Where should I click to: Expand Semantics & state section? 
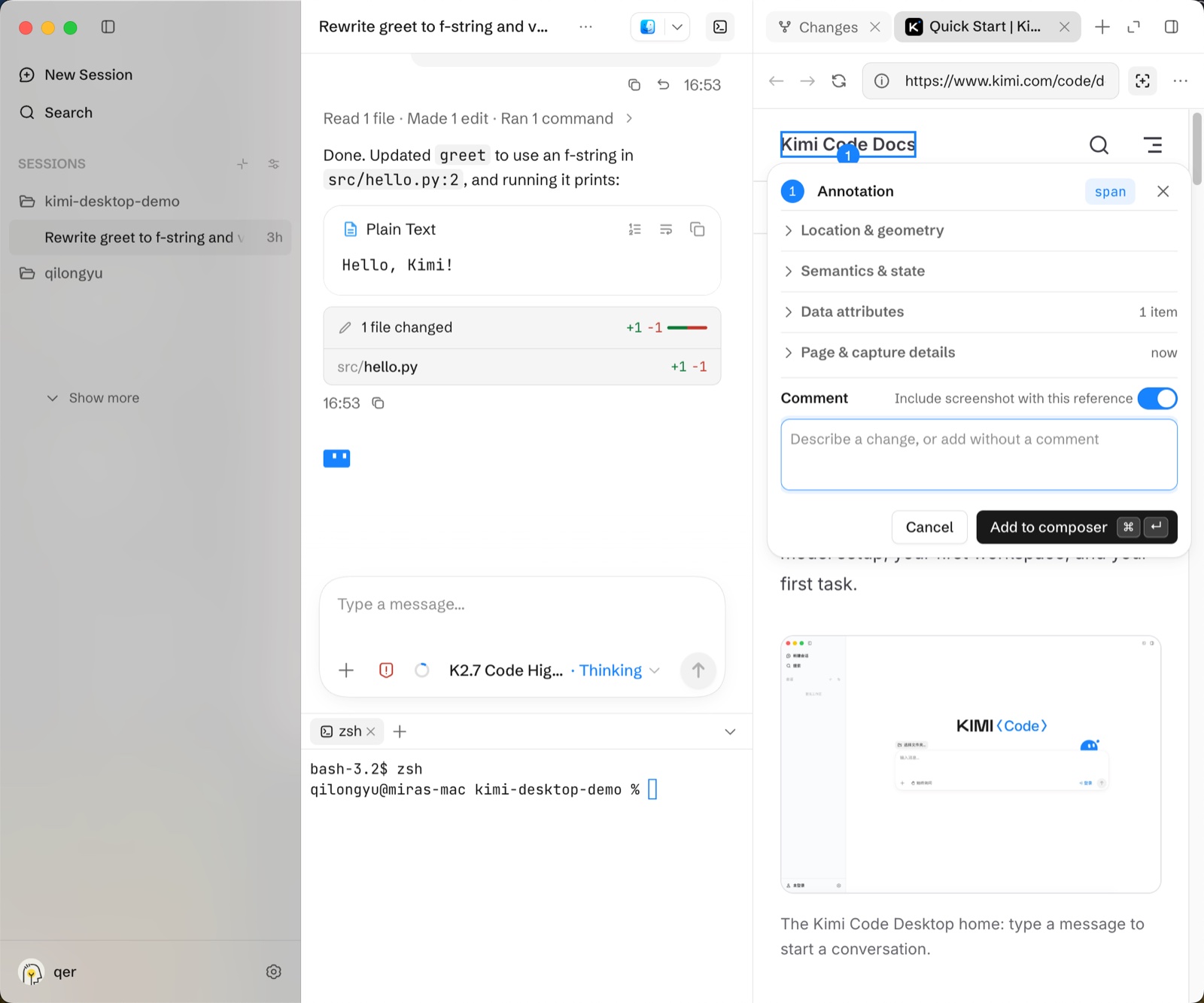tap(979, 271)
